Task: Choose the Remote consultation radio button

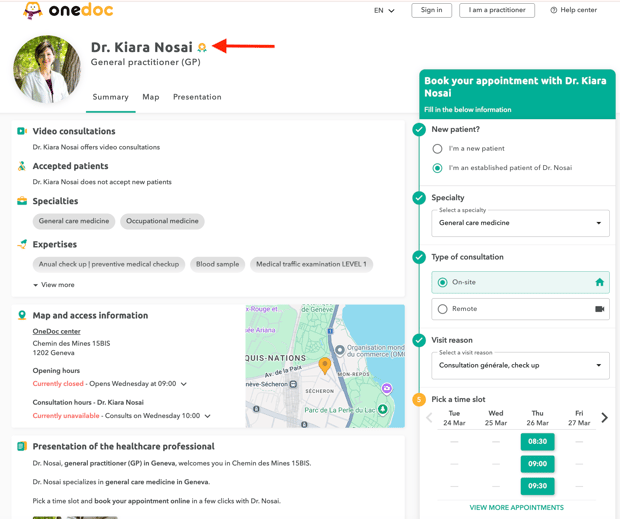Action: click(x=442, y=309)
